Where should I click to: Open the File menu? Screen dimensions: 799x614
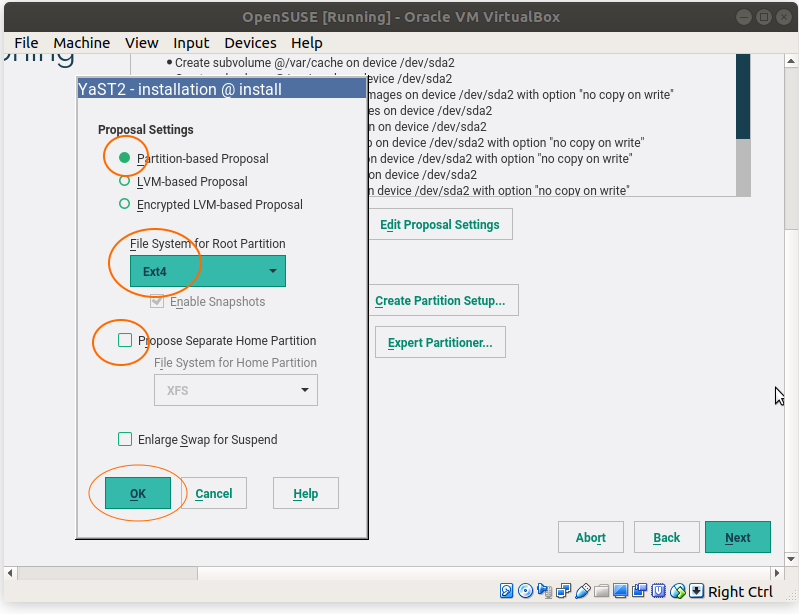pos(26,43)
